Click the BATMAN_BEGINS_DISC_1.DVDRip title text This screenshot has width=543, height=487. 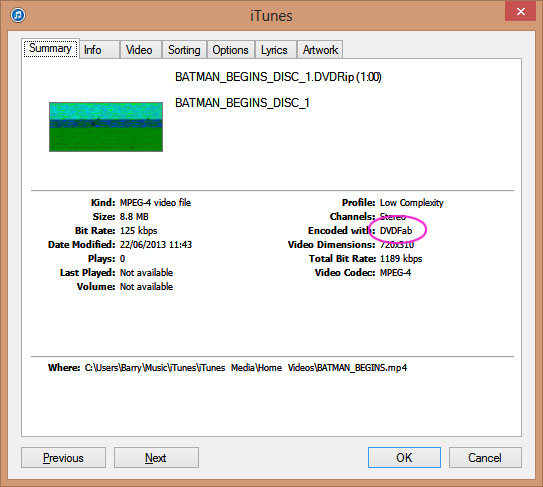278,77
